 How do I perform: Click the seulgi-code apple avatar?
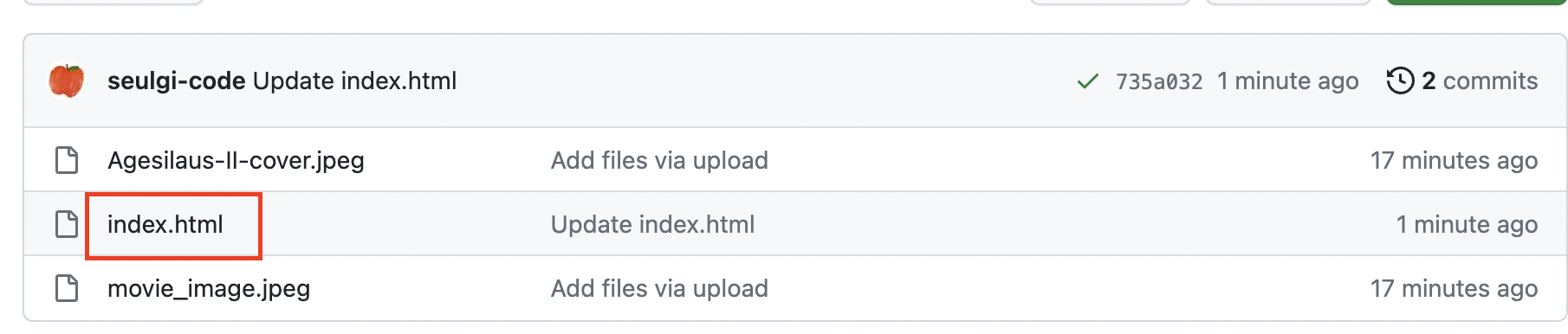(x=67, y=81)
